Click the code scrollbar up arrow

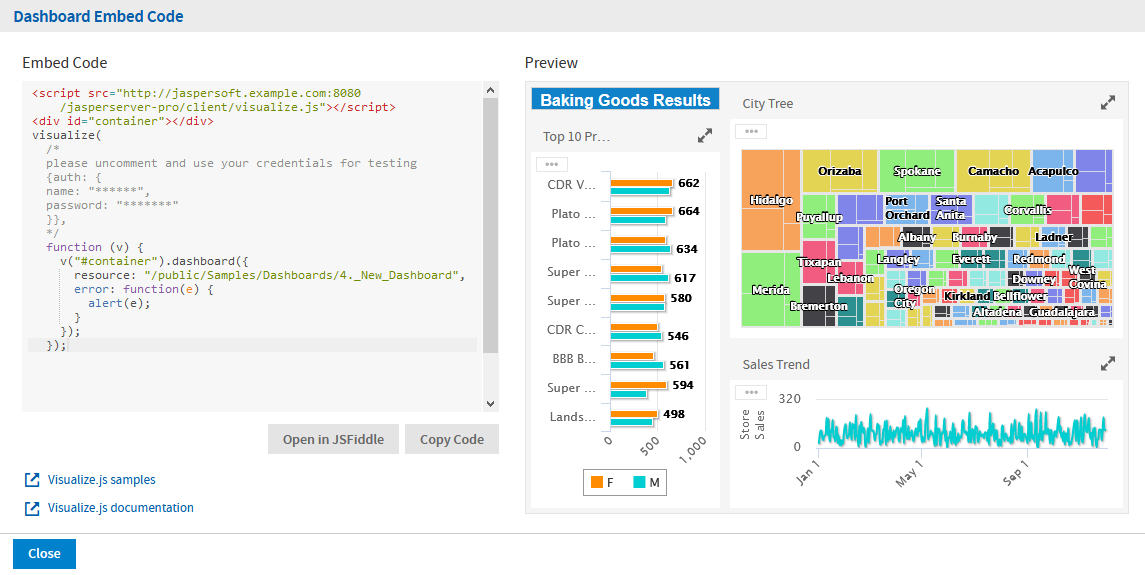click(x=491, y=90)
